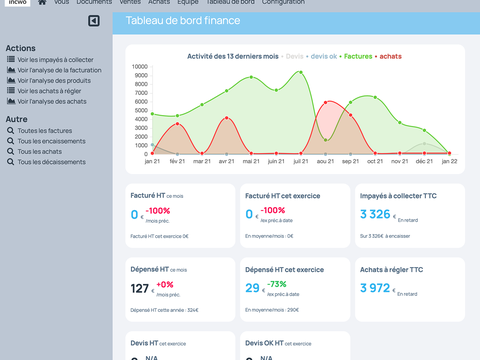Open Voir l'analyse des produits link
Viewport: 480px width, 360px height.
coord(54,80)
